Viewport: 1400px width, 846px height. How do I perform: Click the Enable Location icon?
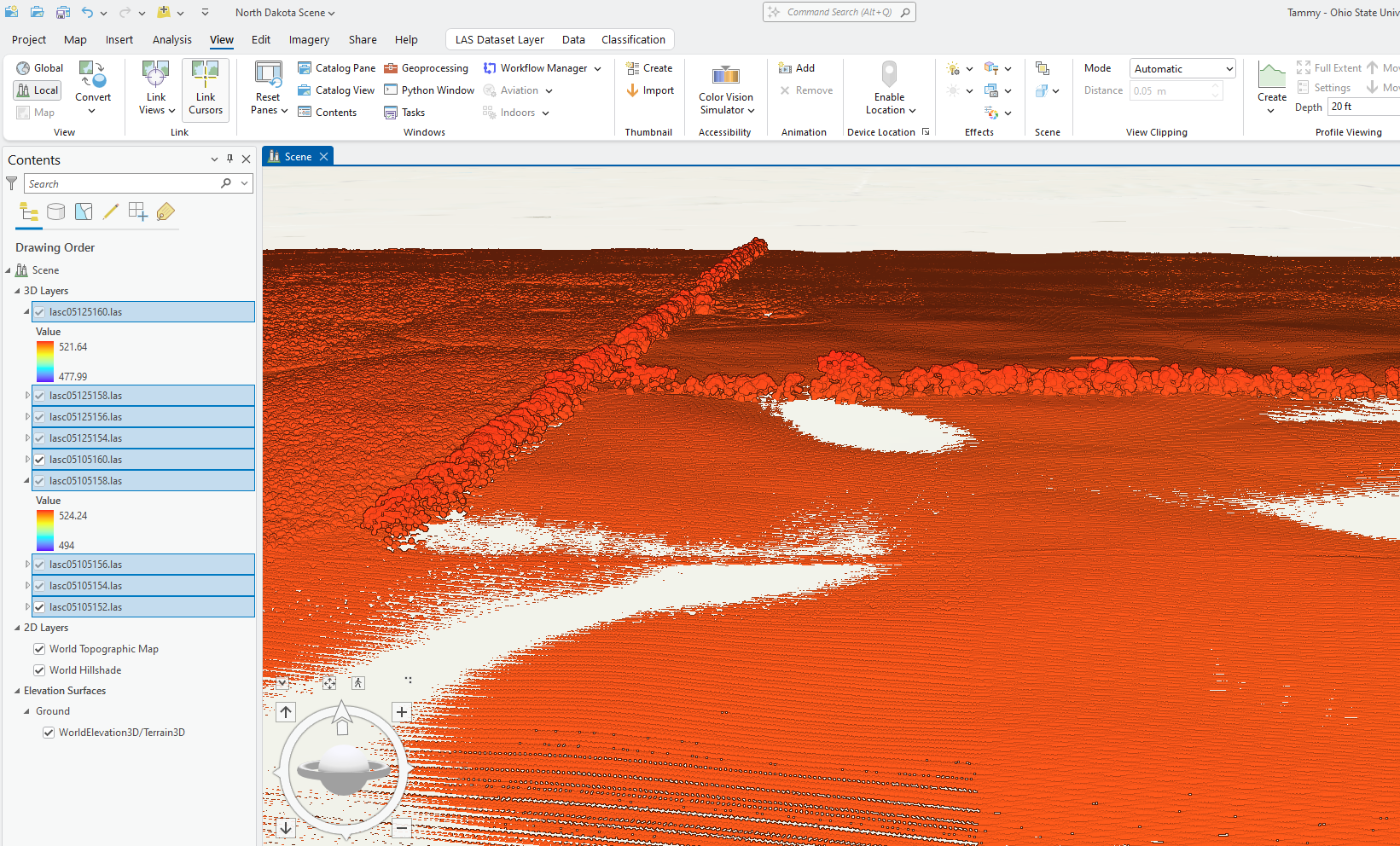(889, 75)
